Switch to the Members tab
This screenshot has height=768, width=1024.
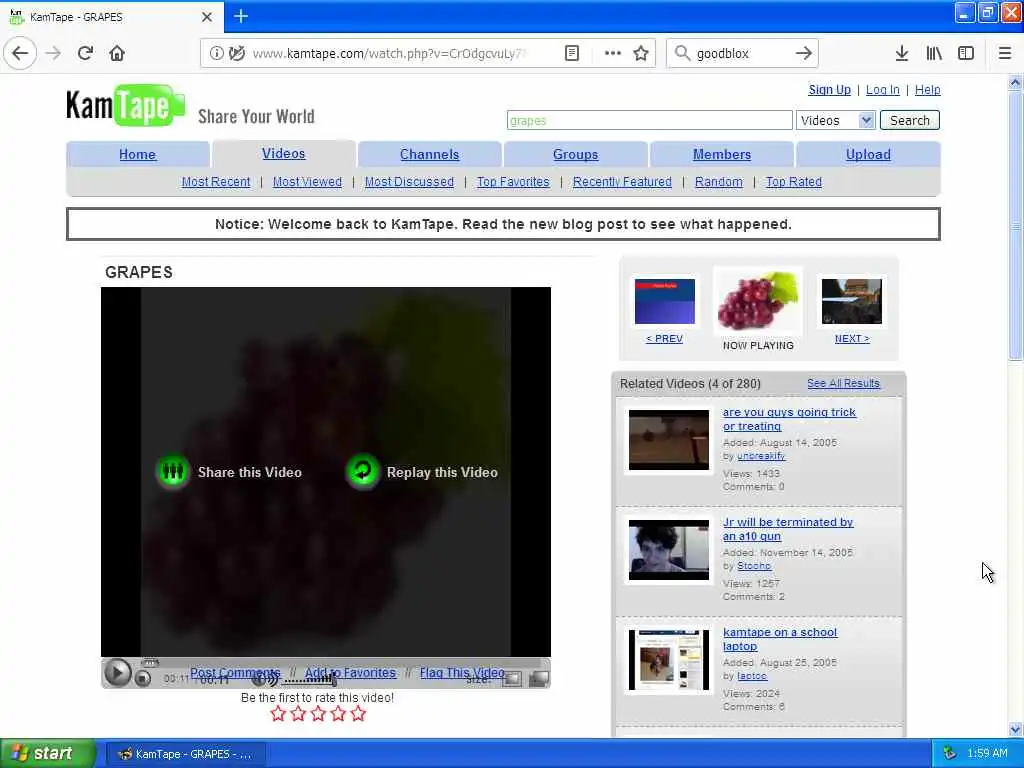pyautogui.click(x=722, y=155)
